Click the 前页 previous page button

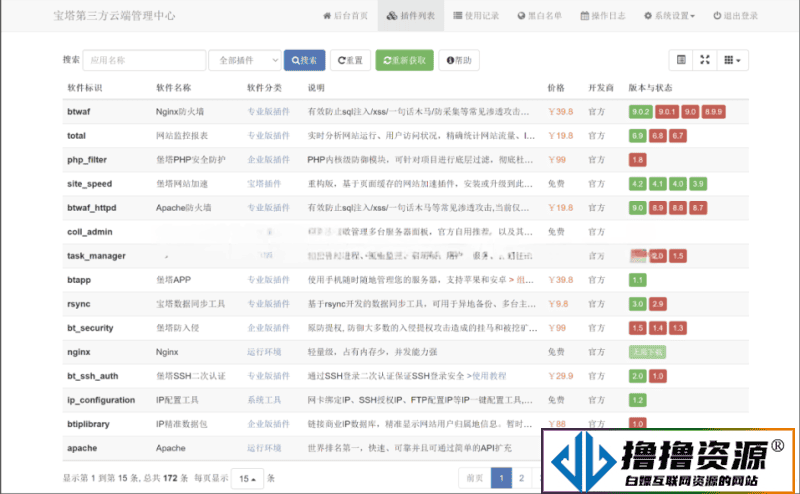pyautogui.click(x=474, y=478)
